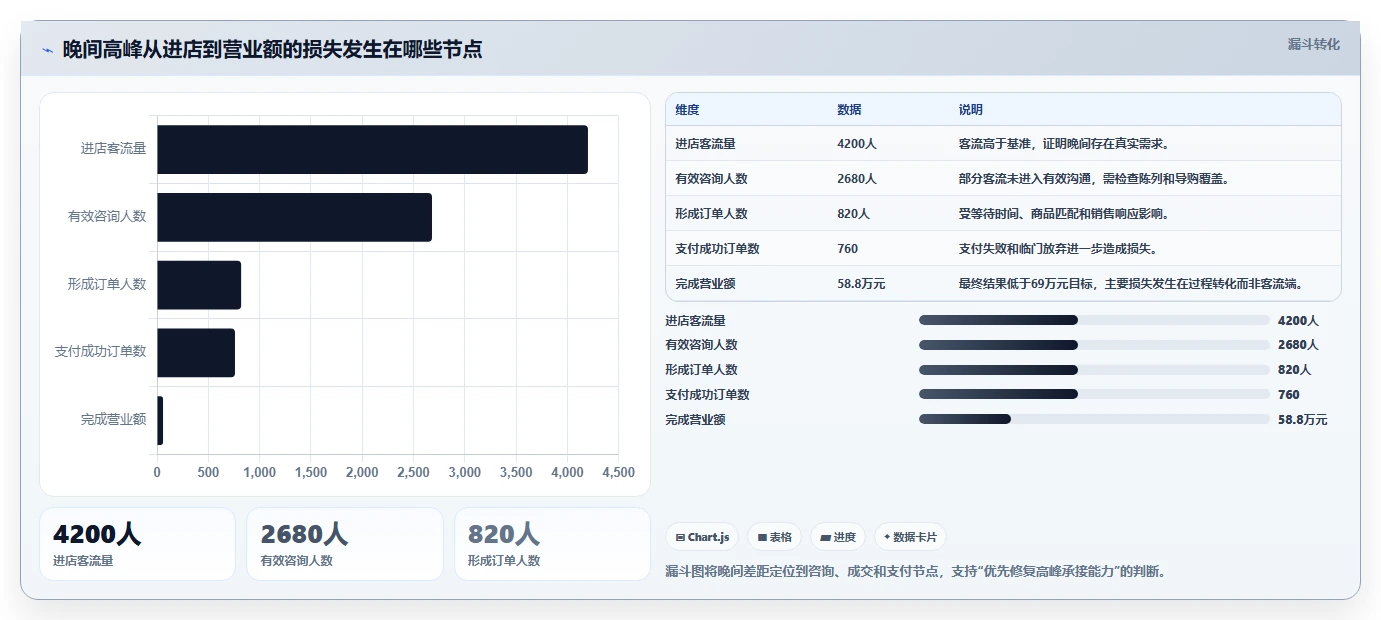Screen dimensions: 1381x620
Task: Click the 进店客流量 chart axis label
Action: (x=113, y=149)
